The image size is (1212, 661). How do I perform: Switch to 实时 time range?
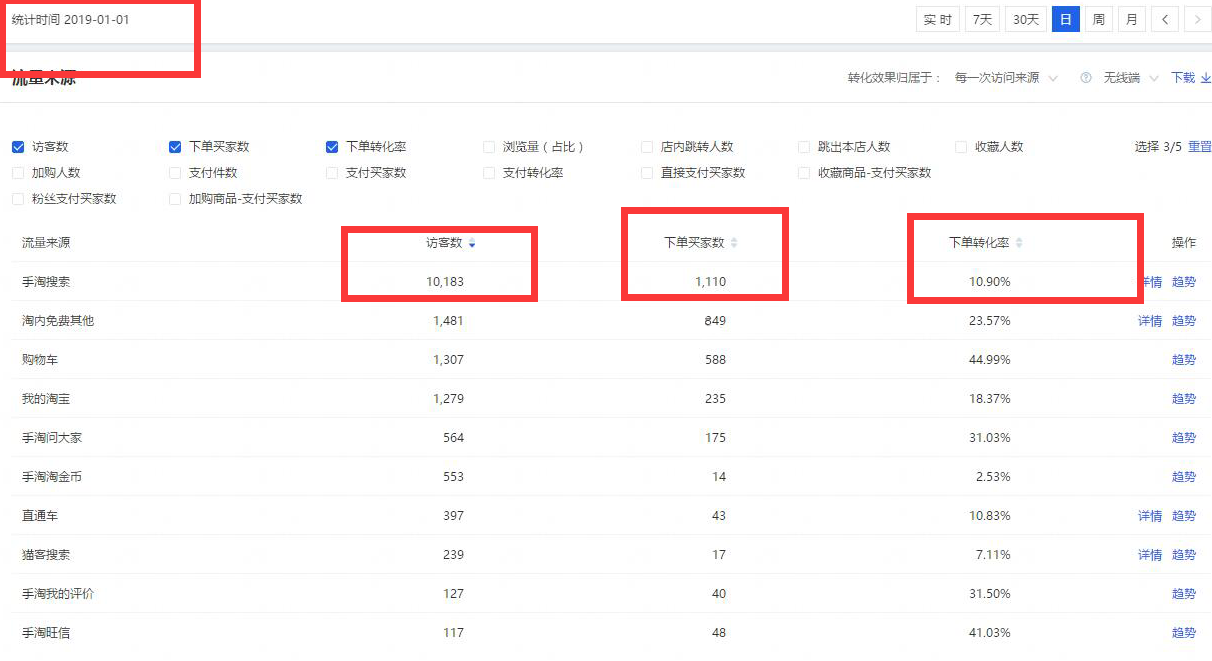coord(938,19)
